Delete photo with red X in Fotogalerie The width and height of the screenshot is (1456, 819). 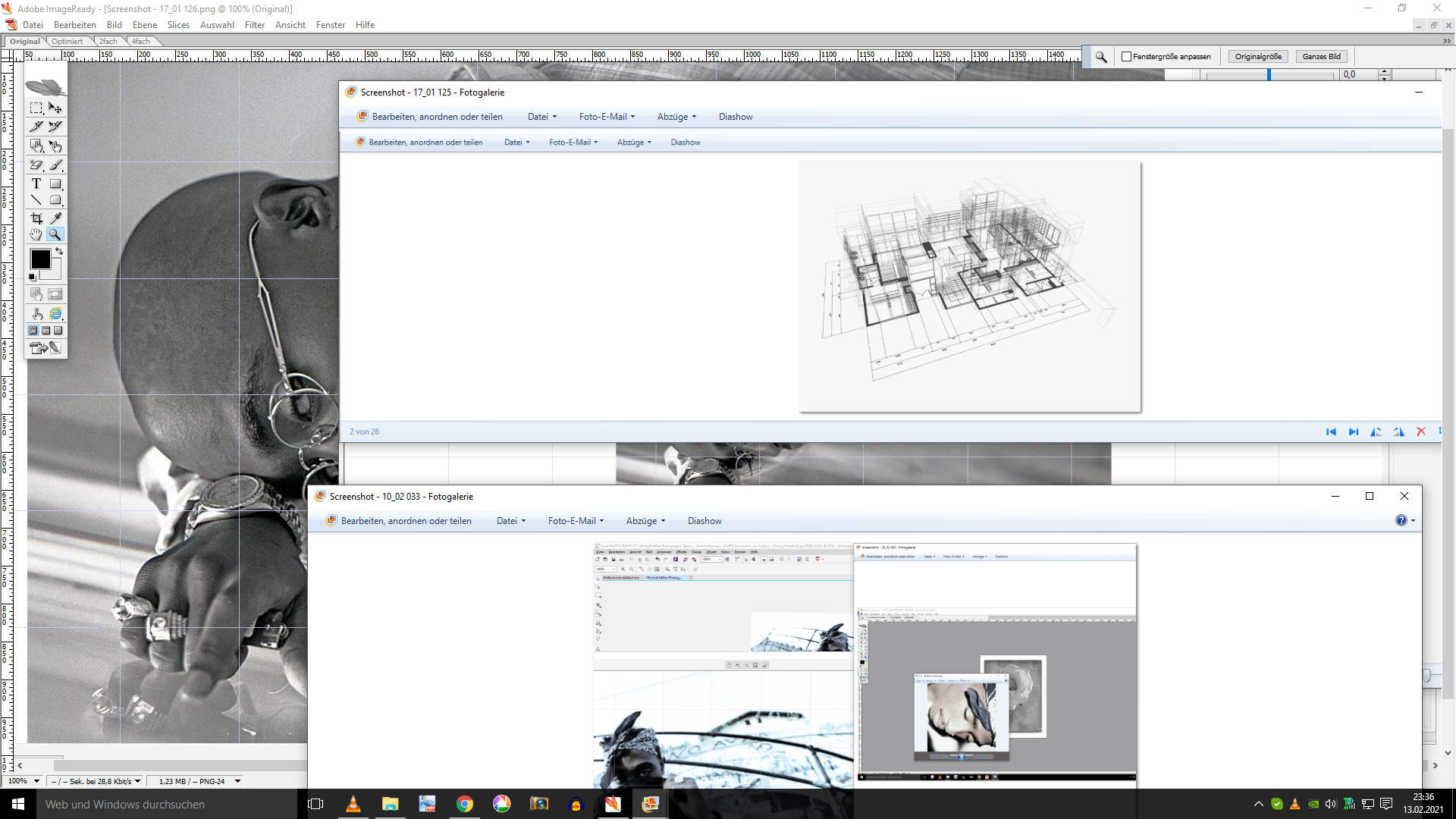(1421, 431)
